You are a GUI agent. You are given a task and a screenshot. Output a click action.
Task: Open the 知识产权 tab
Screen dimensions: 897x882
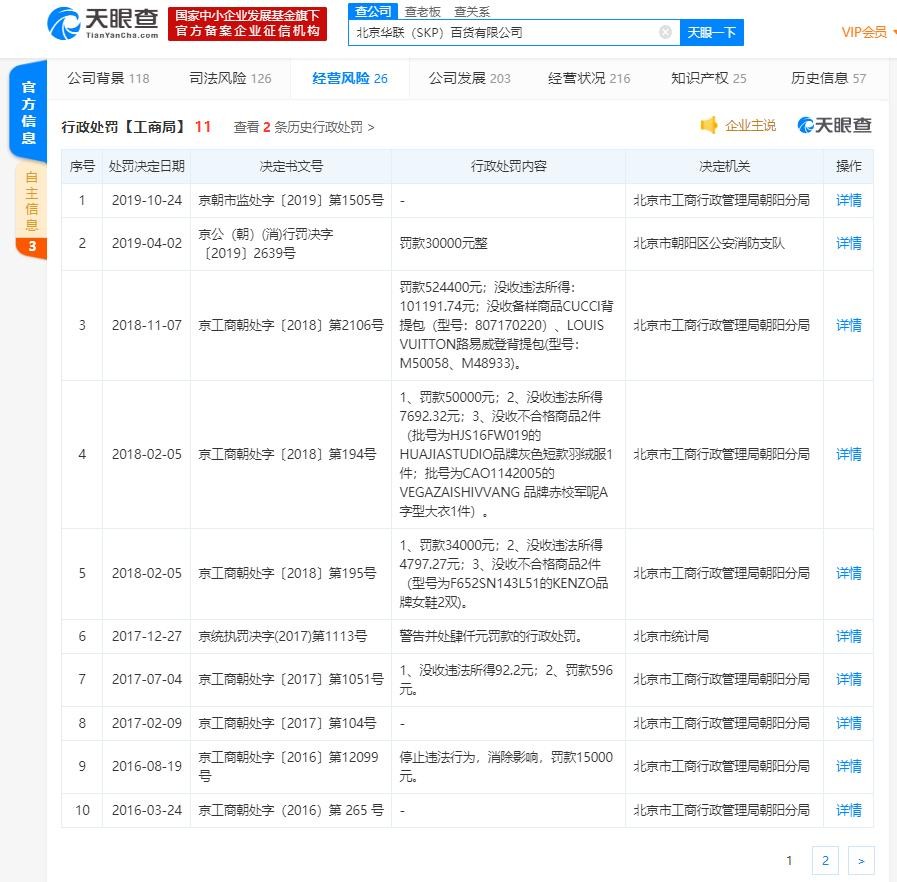(708, 78)
